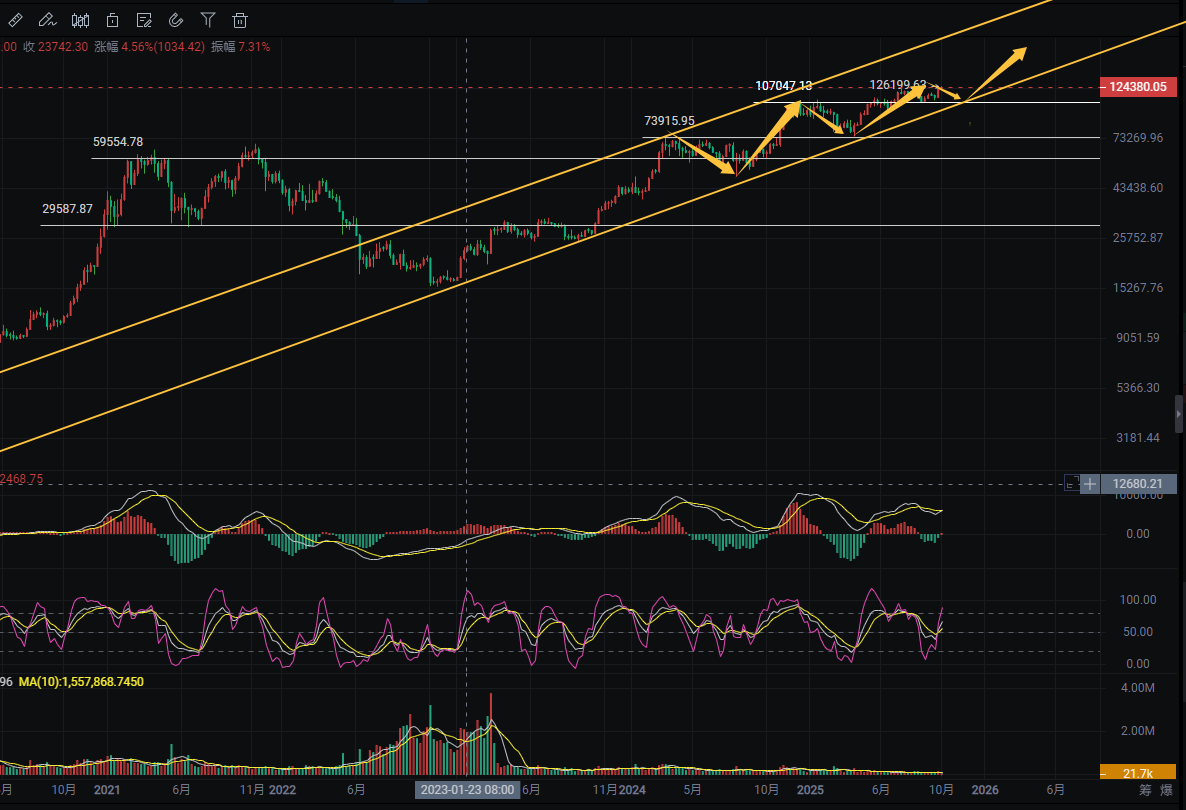Click the orange 21.7k volume tag
The width and height of the screenshot is (1186, 810).
coord(1138,773)
